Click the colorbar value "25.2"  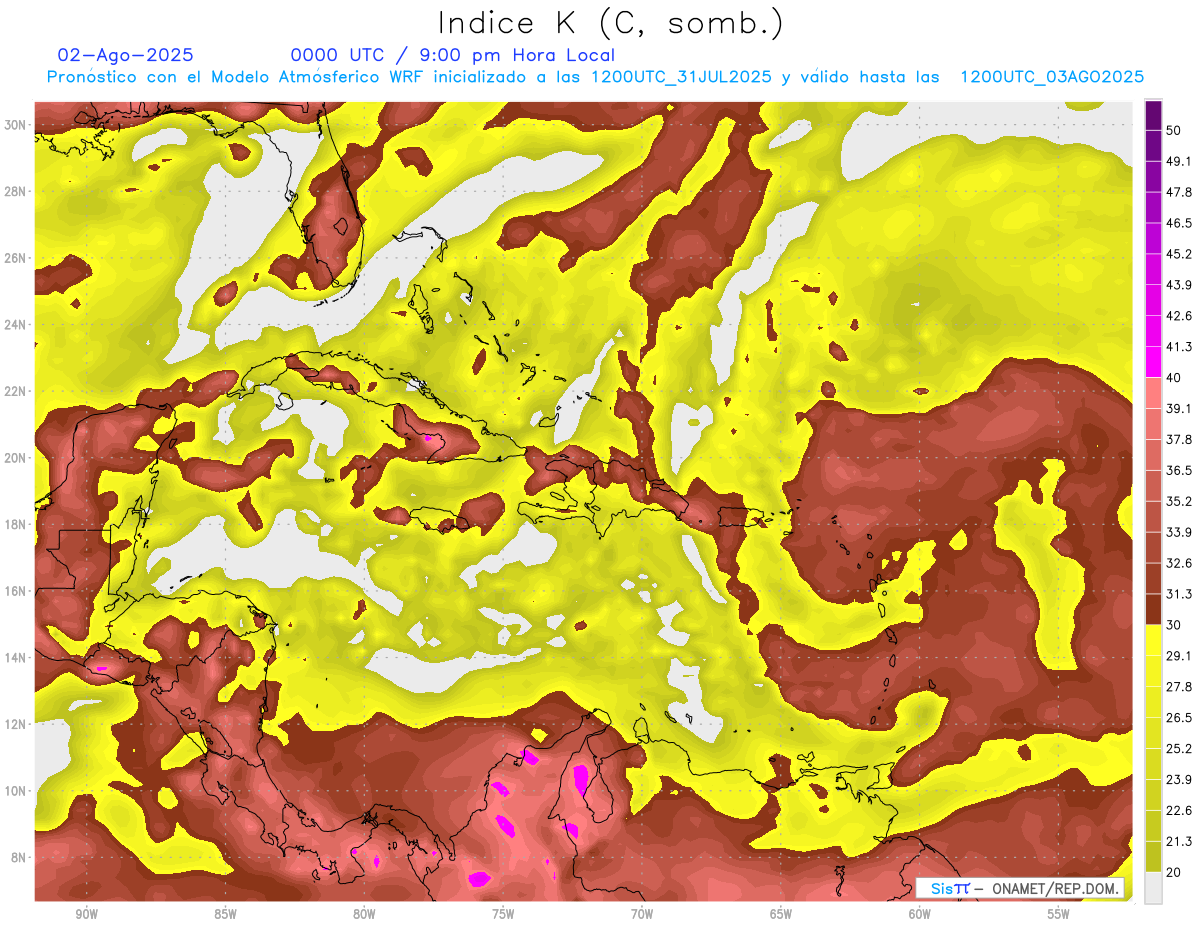(1179, 749)
